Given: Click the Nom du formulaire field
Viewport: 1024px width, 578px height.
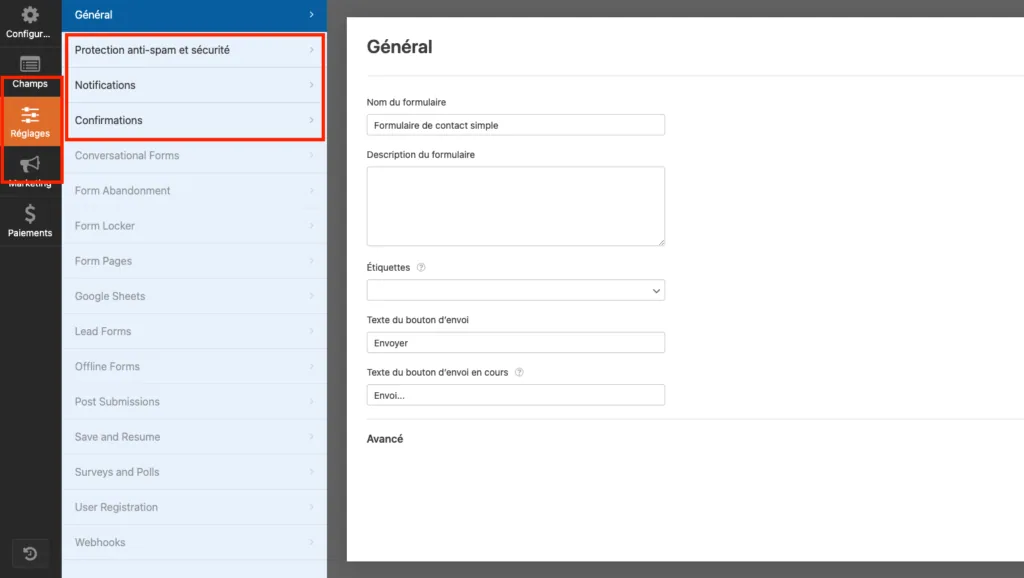Looking at the screenshot, I should click(x=515, y=125).
